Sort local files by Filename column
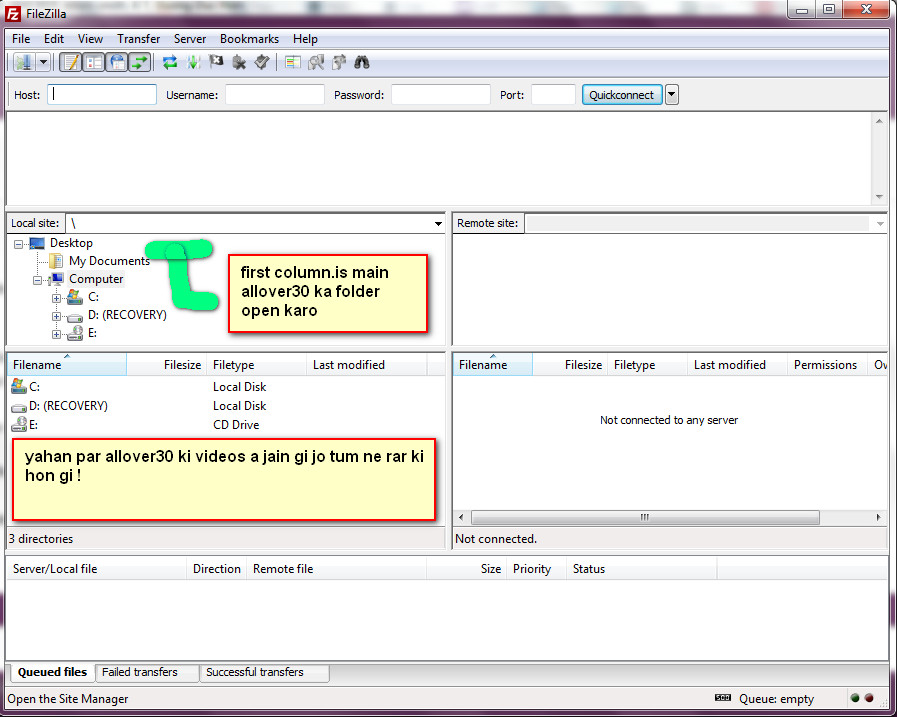 pyautogui.click(x=67, y=365)
